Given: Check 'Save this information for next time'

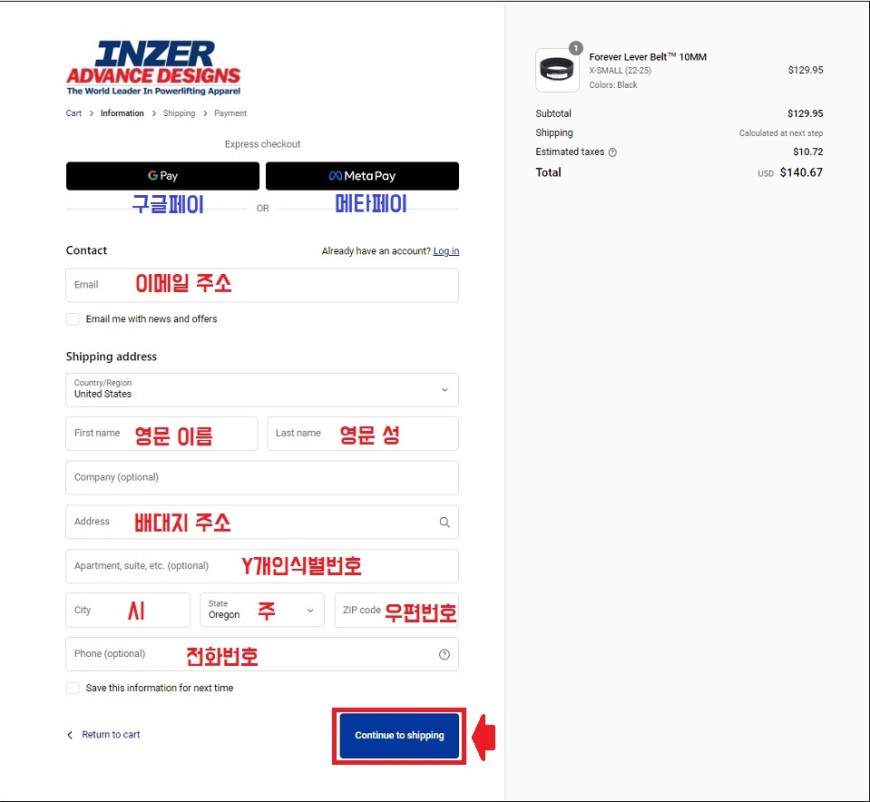Looking at the screenshot, I should [73, 688].
